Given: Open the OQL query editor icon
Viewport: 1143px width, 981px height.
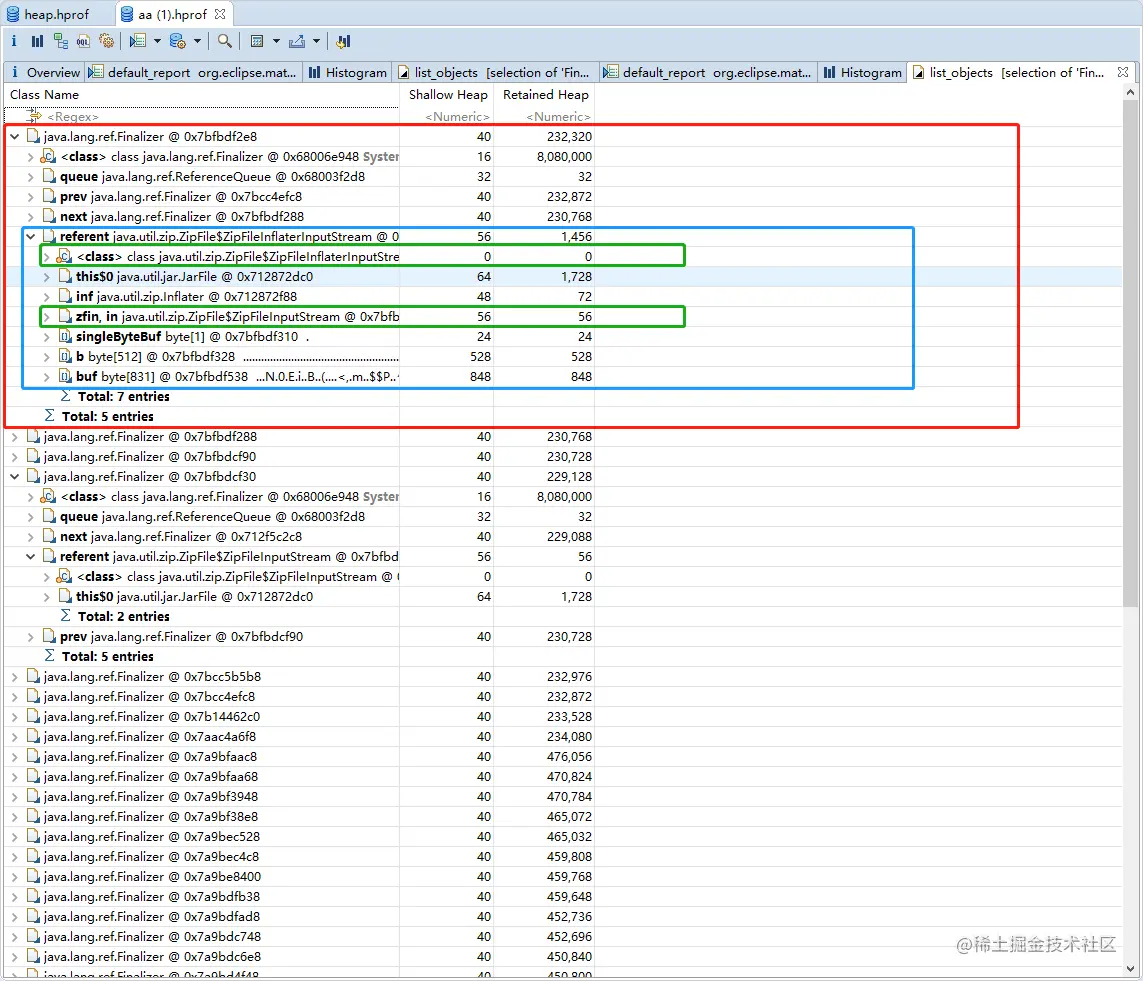Looking at the screenshot, I should coord(84,42).
